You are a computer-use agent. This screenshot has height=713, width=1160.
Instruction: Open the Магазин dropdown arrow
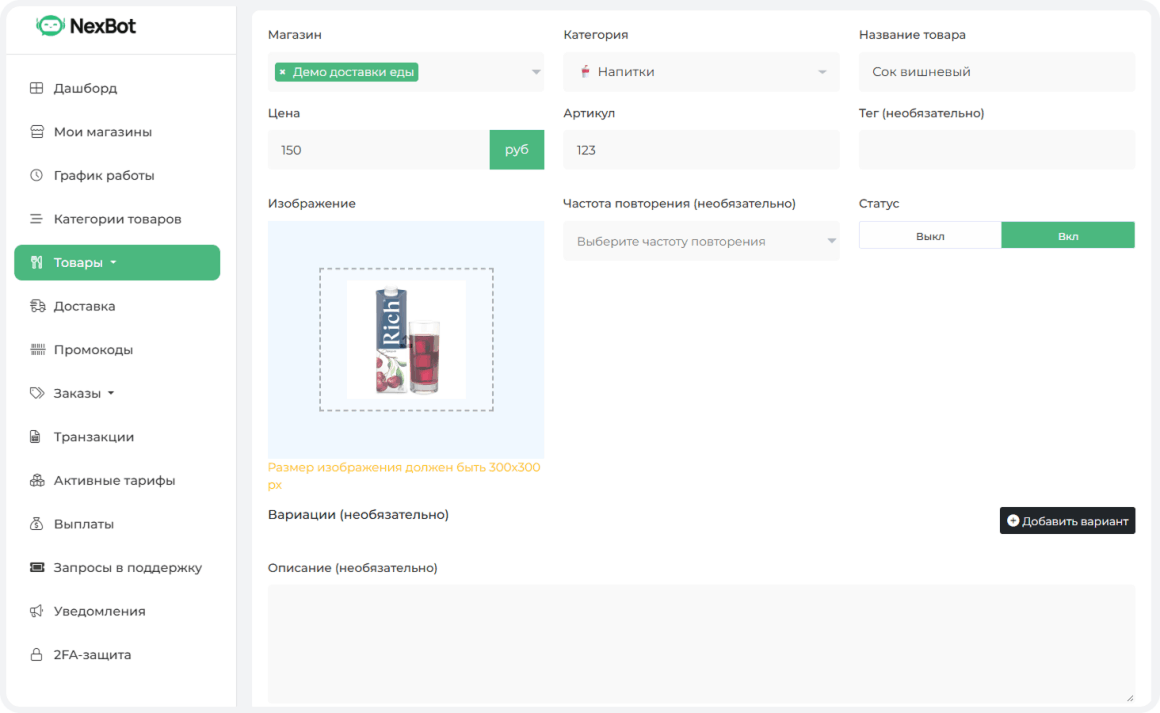pyautogui.click(x=536, y=72)
